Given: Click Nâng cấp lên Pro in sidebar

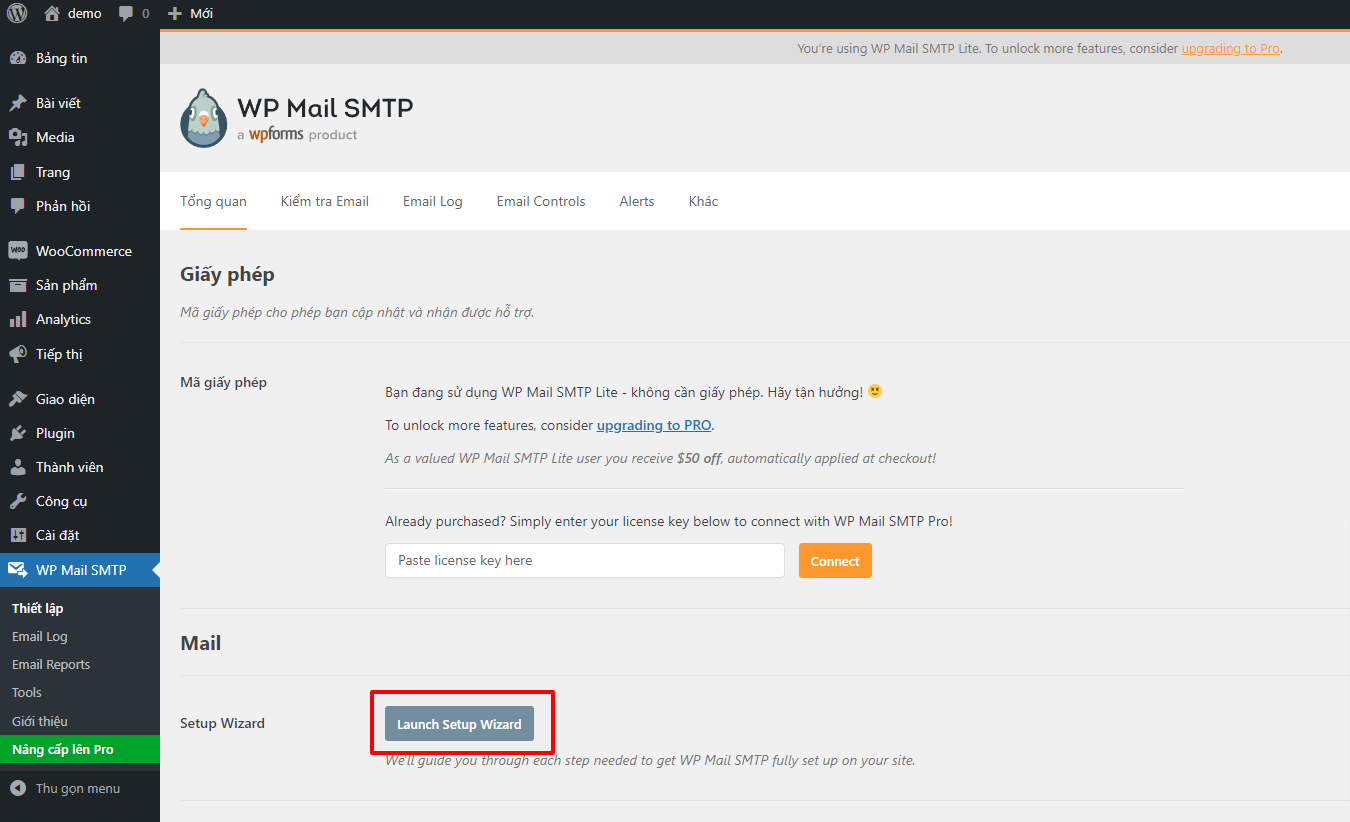Looking at the screenshot, I should [80, 749].
